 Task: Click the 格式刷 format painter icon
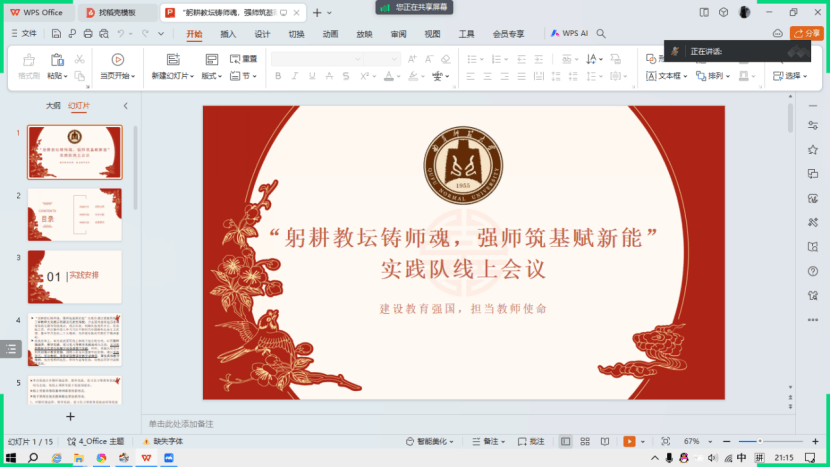29,60
